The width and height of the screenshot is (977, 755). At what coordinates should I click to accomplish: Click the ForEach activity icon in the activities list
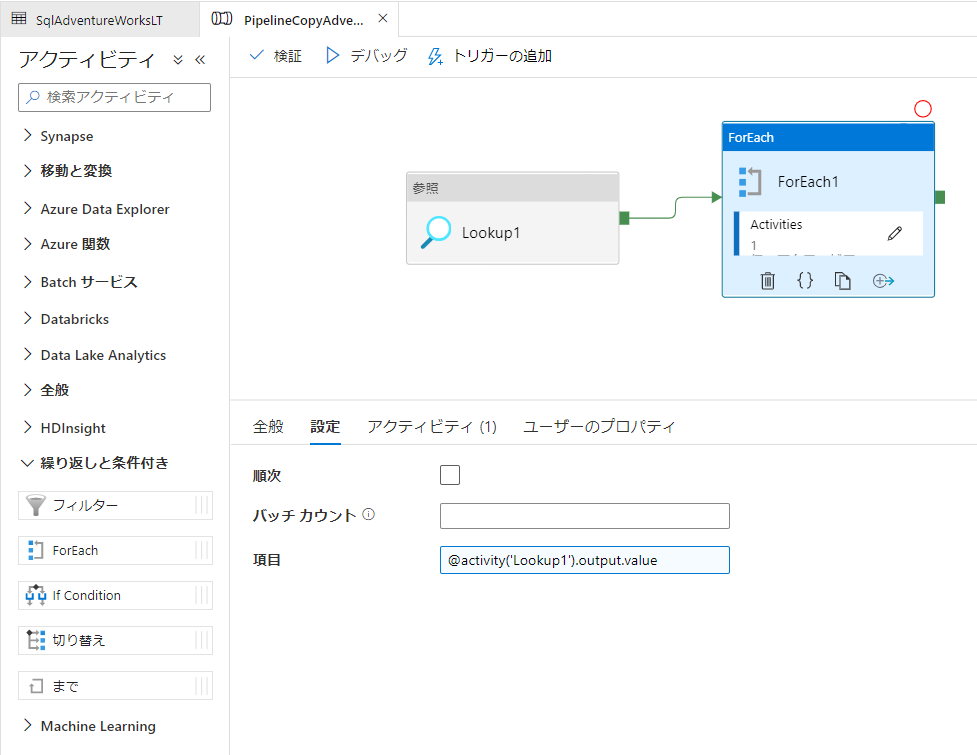click(36, 550)
